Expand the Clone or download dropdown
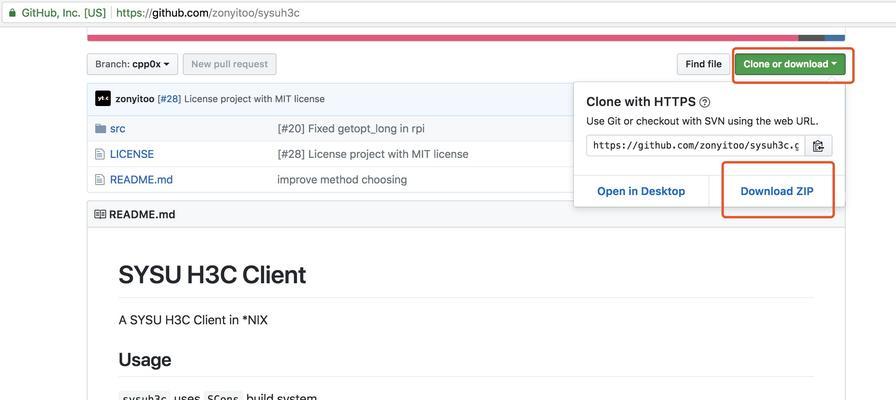 [790, 64]
